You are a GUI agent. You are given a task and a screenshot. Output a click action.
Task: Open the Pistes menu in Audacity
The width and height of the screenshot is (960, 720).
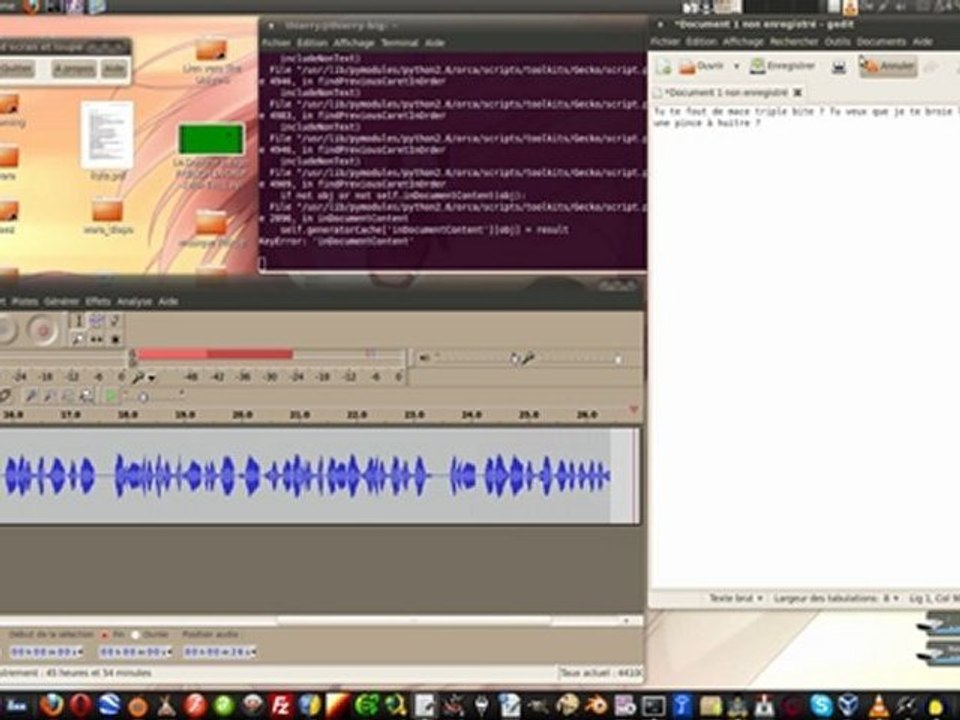24,302
